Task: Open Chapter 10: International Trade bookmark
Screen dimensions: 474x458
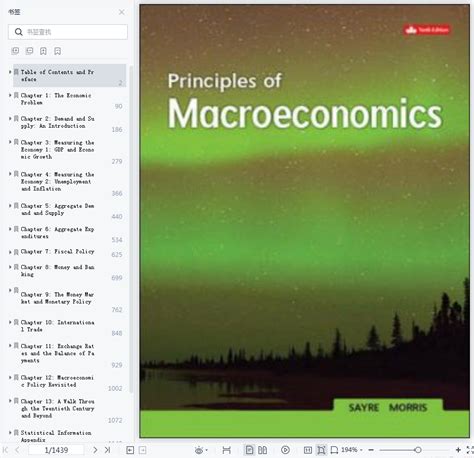Action: coord(57,326)
